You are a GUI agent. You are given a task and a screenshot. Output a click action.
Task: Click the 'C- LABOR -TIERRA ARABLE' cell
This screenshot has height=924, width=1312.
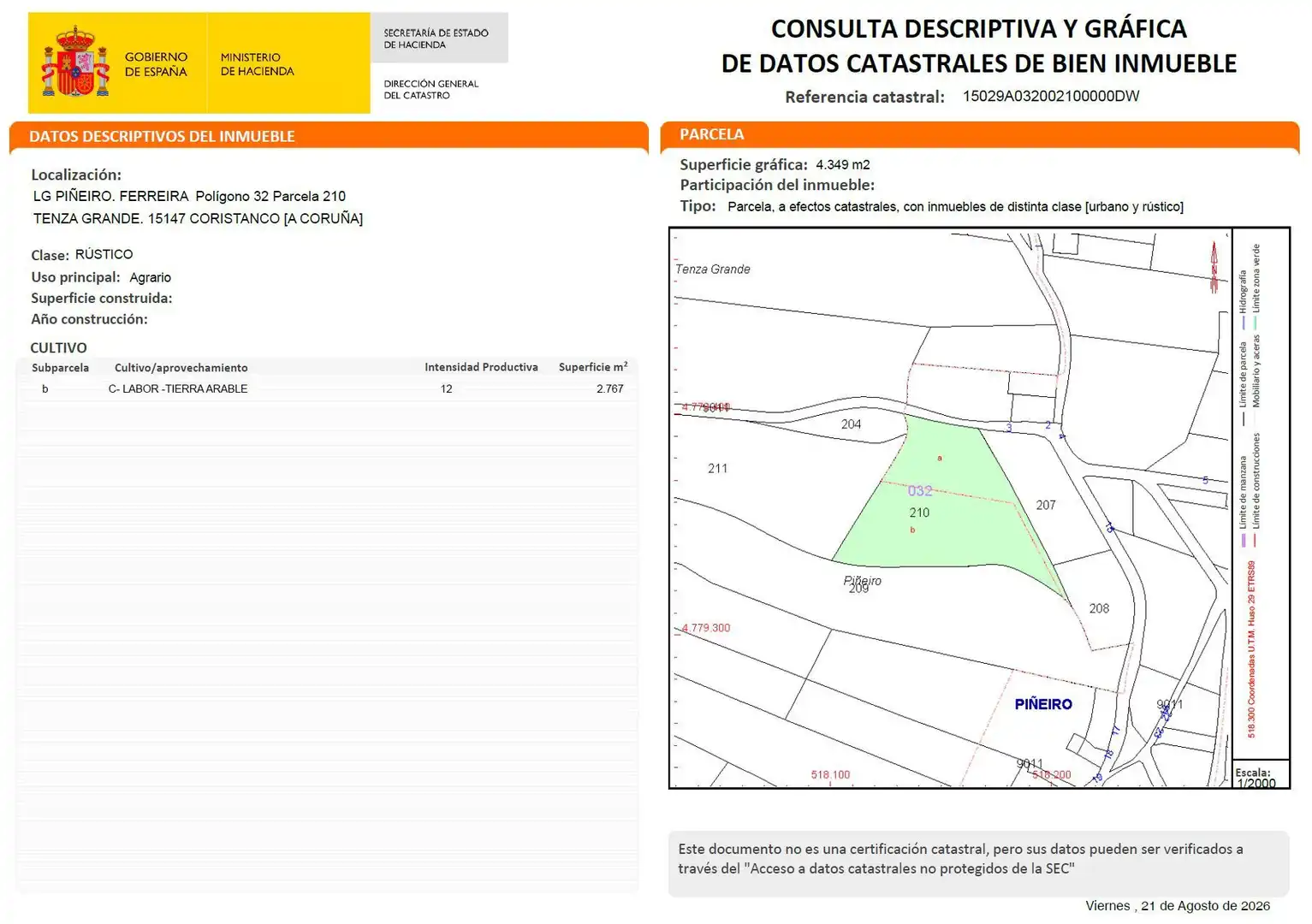(178, 388)
